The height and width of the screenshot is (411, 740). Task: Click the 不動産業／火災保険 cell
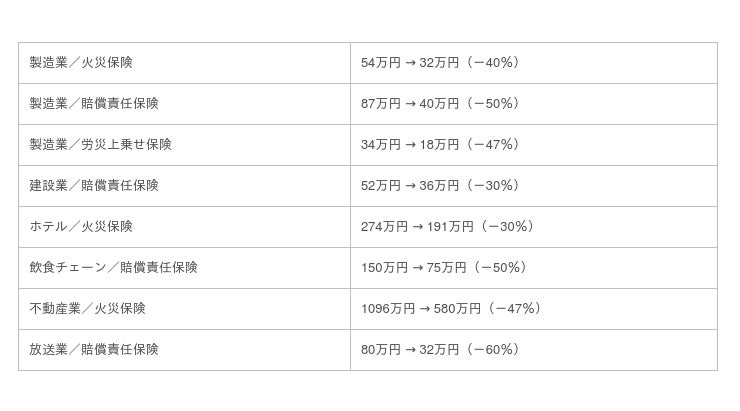[185, 309]
